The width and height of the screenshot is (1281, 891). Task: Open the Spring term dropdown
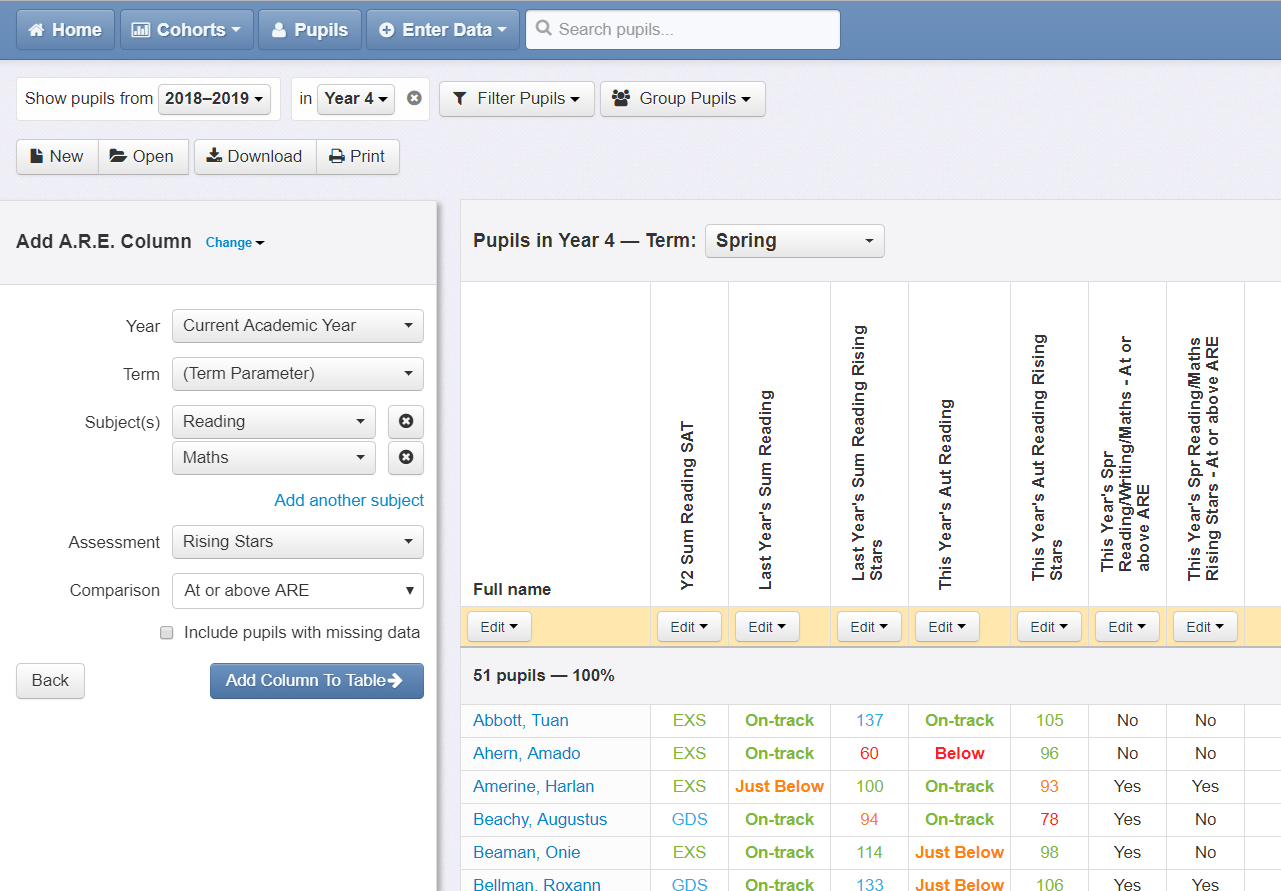tap(795, 241)
